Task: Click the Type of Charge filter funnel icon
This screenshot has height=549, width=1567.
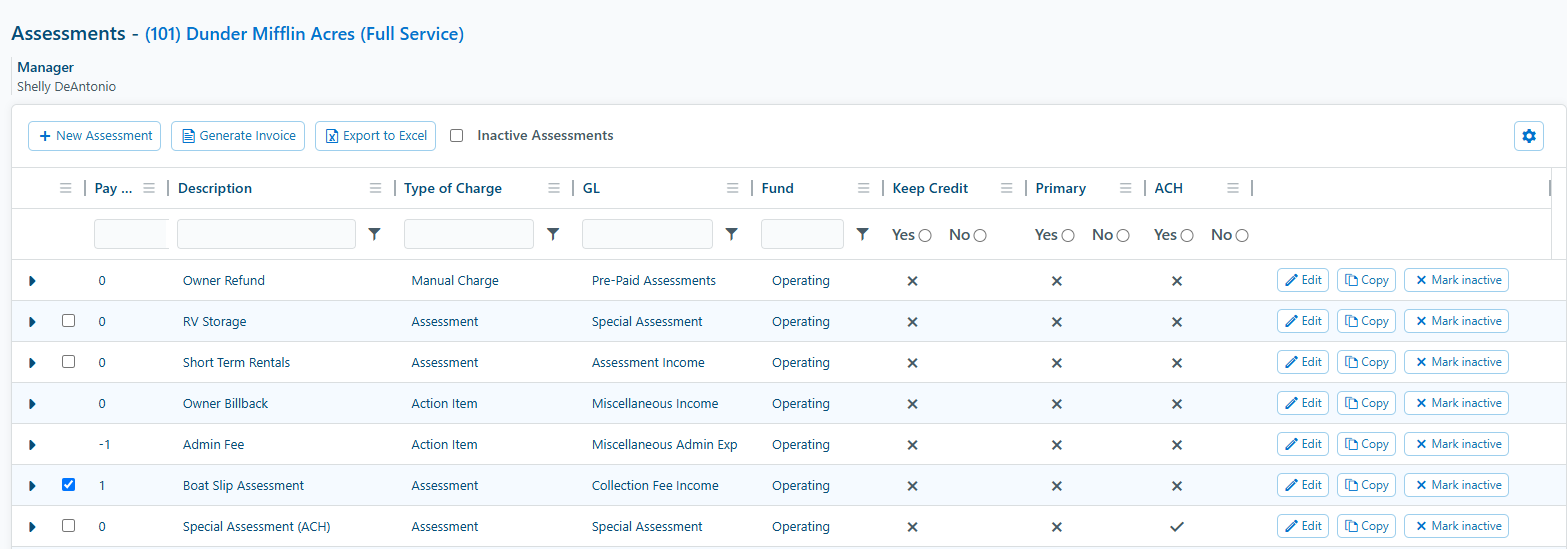Action: [553, 234]
